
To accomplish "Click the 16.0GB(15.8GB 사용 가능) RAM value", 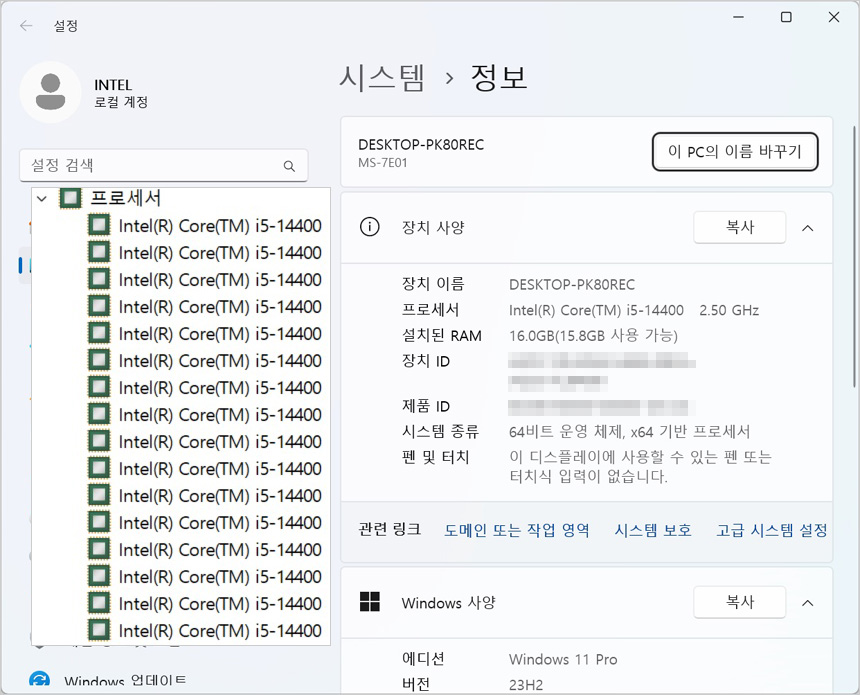I will pyautogui.click(x=593, y=336).
